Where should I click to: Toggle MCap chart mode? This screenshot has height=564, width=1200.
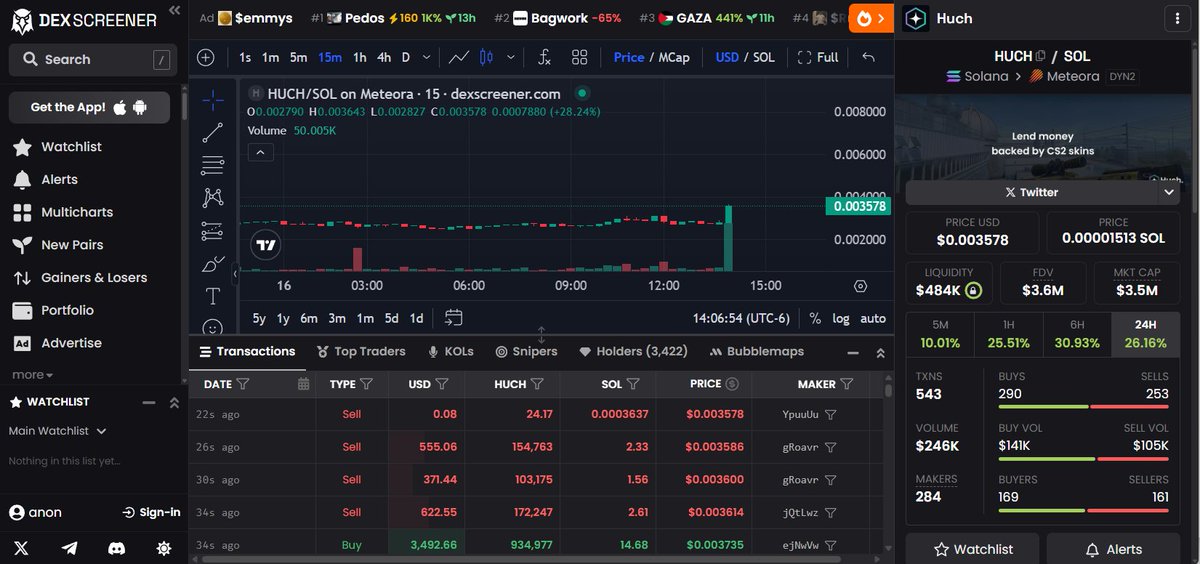coord(673,57)
